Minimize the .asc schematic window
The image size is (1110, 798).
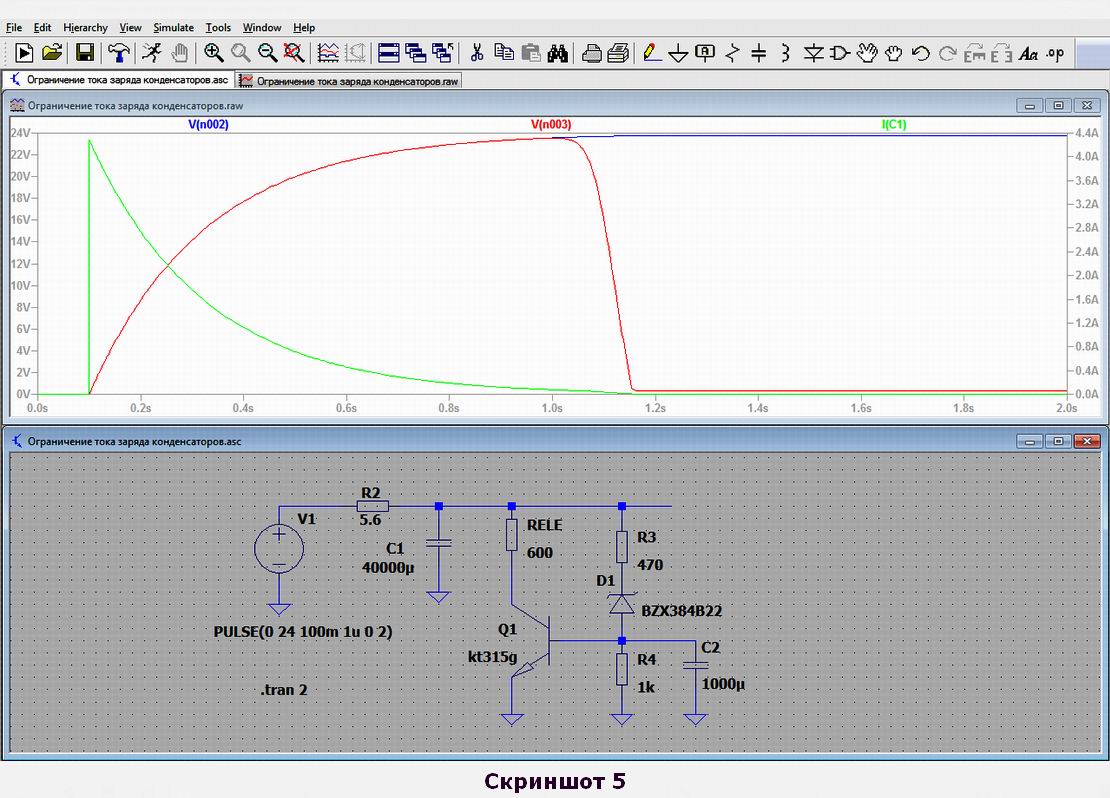(1030, 441)
